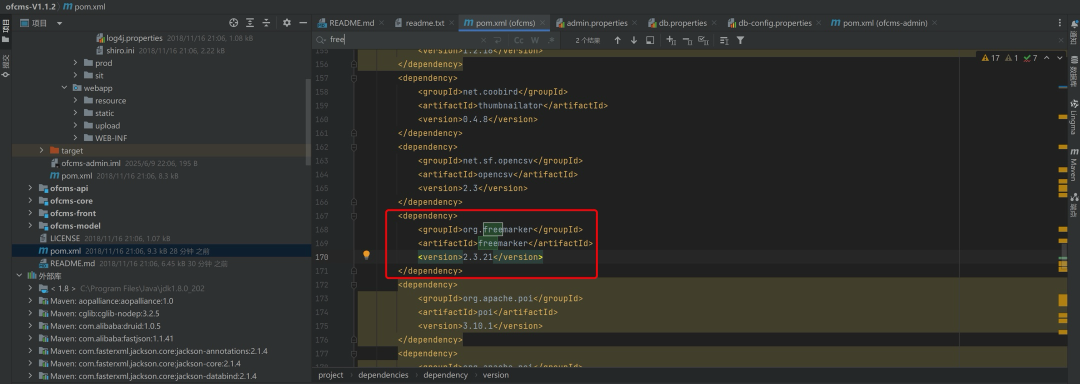The width and height of the screenshot is (1080, 384).
Task: Open search history magnifier icon
Action: click(320, 40)
